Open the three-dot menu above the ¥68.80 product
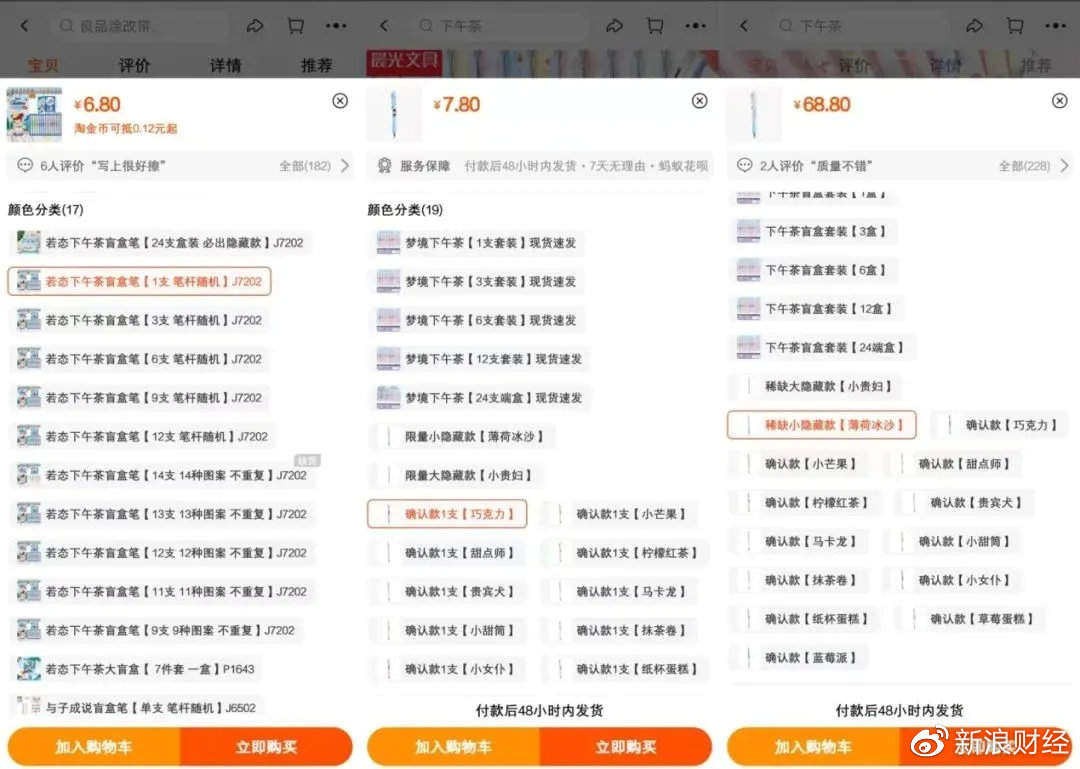Screen dimensions: 1080x769 click(x=1055, y=26)
